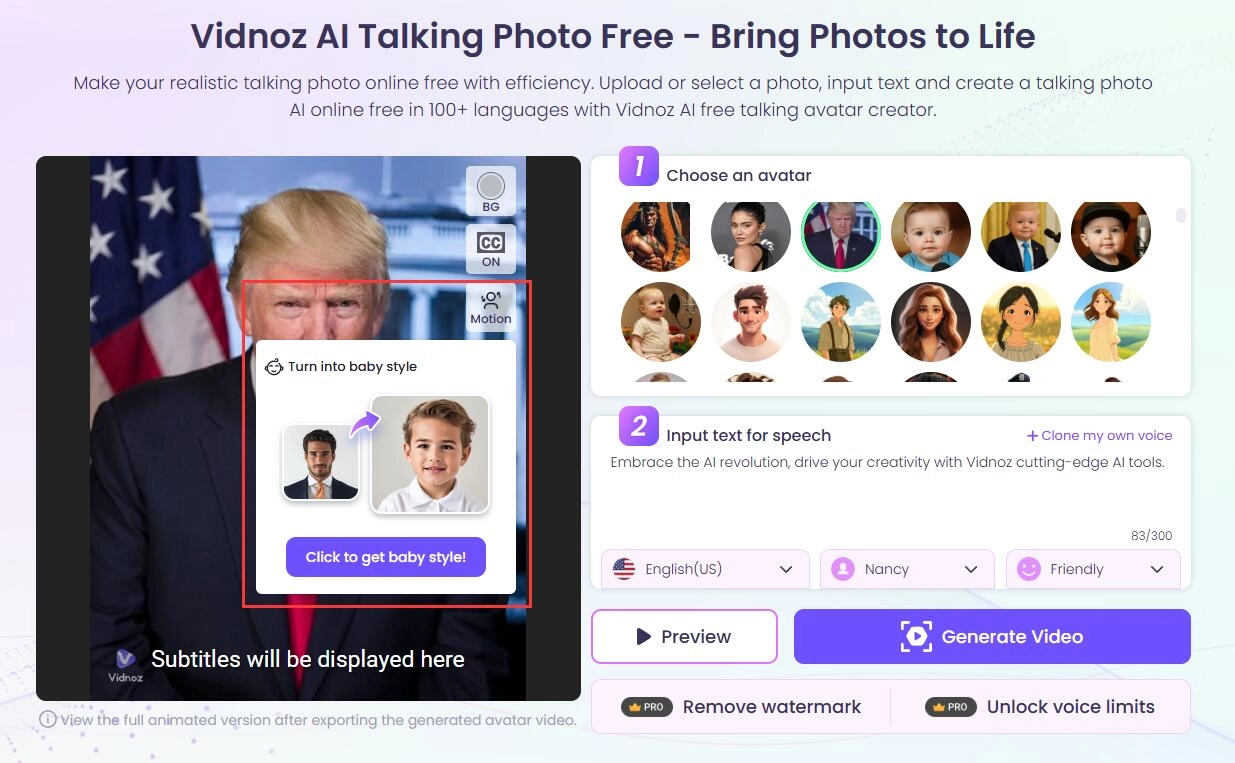Viewport: 1235px width, 763px height.
Task: Click the Generate Video button
Action: point(992,636)
